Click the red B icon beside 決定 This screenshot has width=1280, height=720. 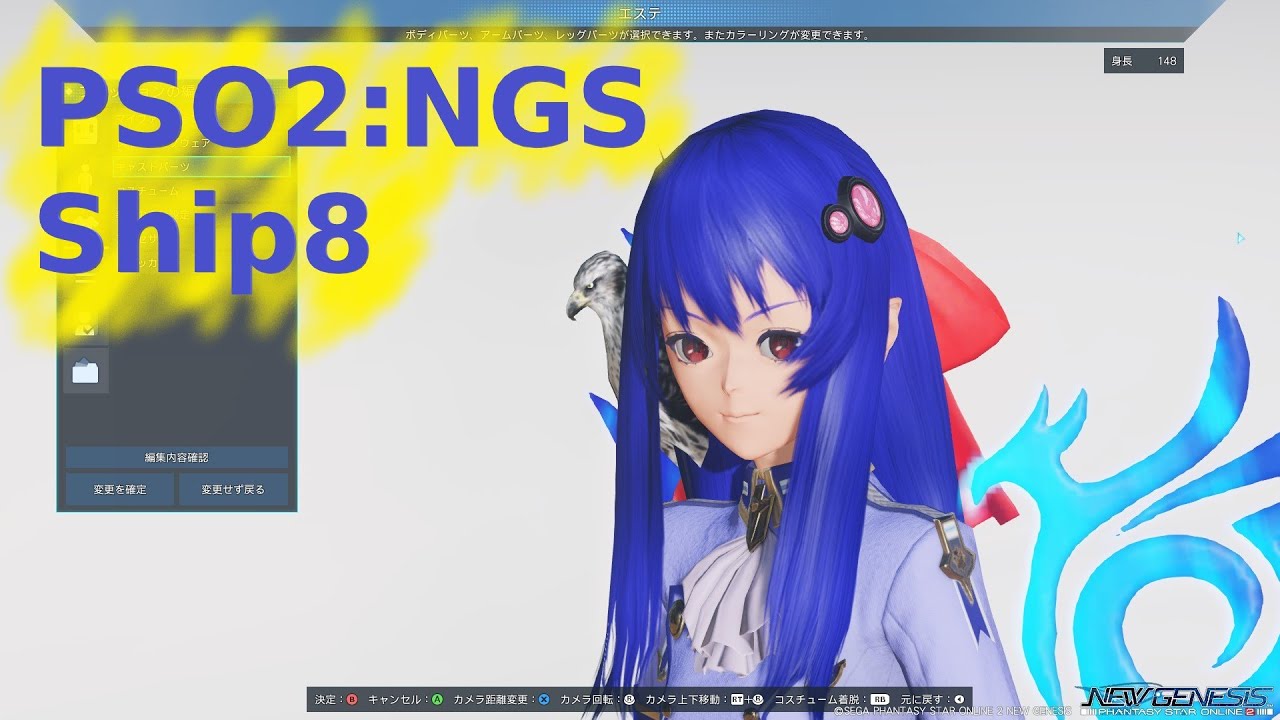pos(352,699)
